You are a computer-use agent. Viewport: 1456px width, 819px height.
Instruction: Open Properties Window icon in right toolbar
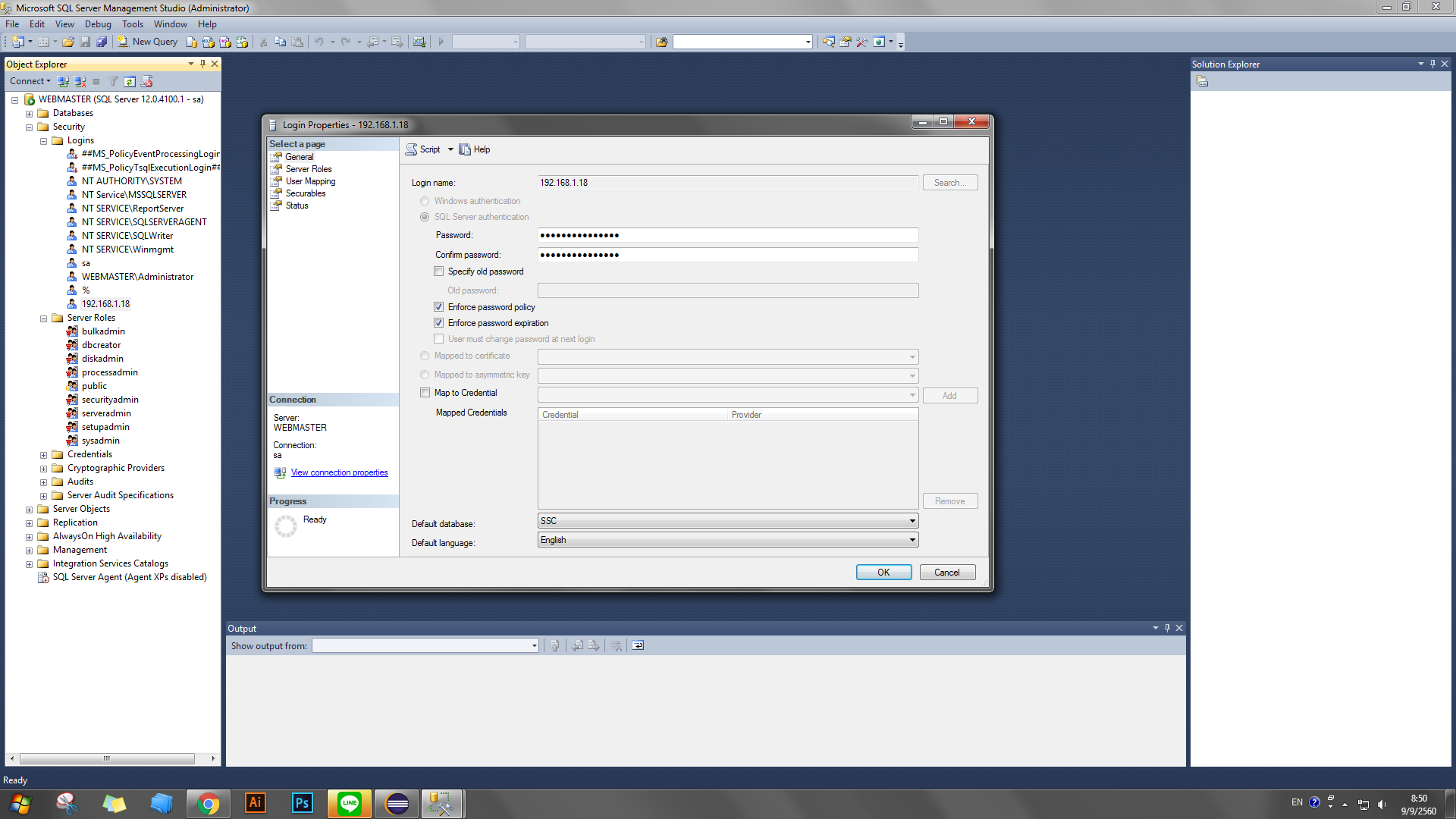(845, 42)
